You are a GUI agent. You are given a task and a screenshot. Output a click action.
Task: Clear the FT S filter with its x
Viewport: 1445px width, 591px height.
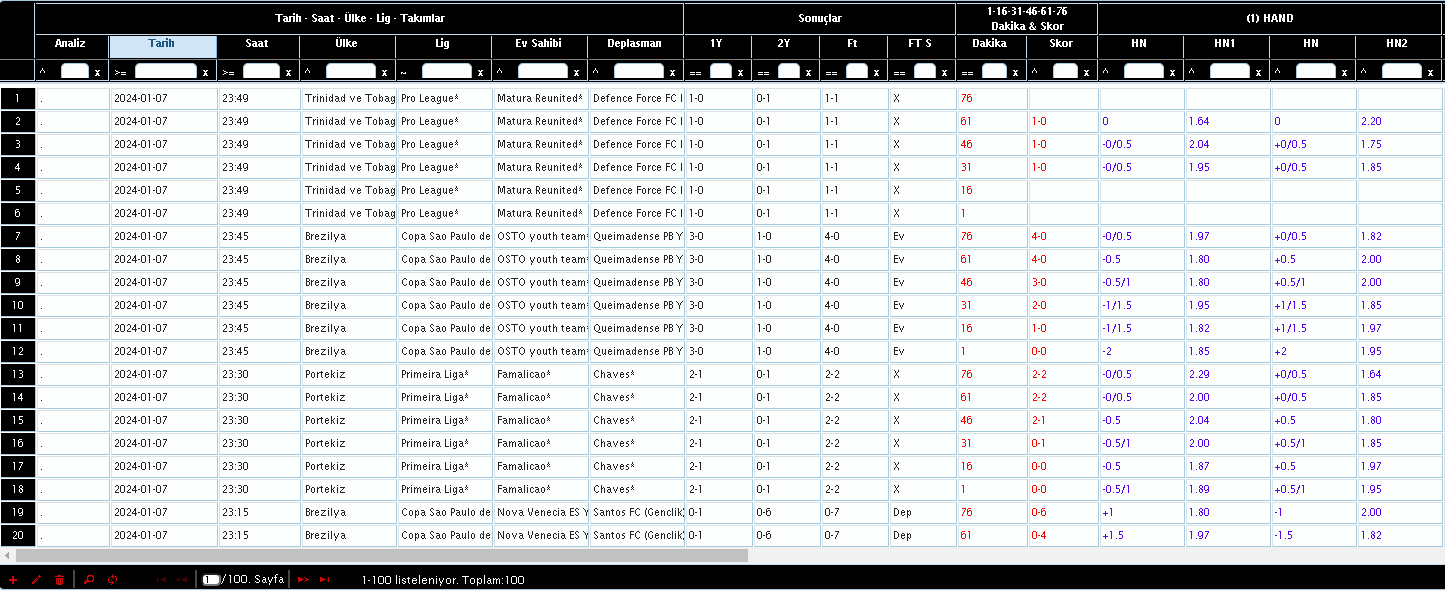pos(945,72)
